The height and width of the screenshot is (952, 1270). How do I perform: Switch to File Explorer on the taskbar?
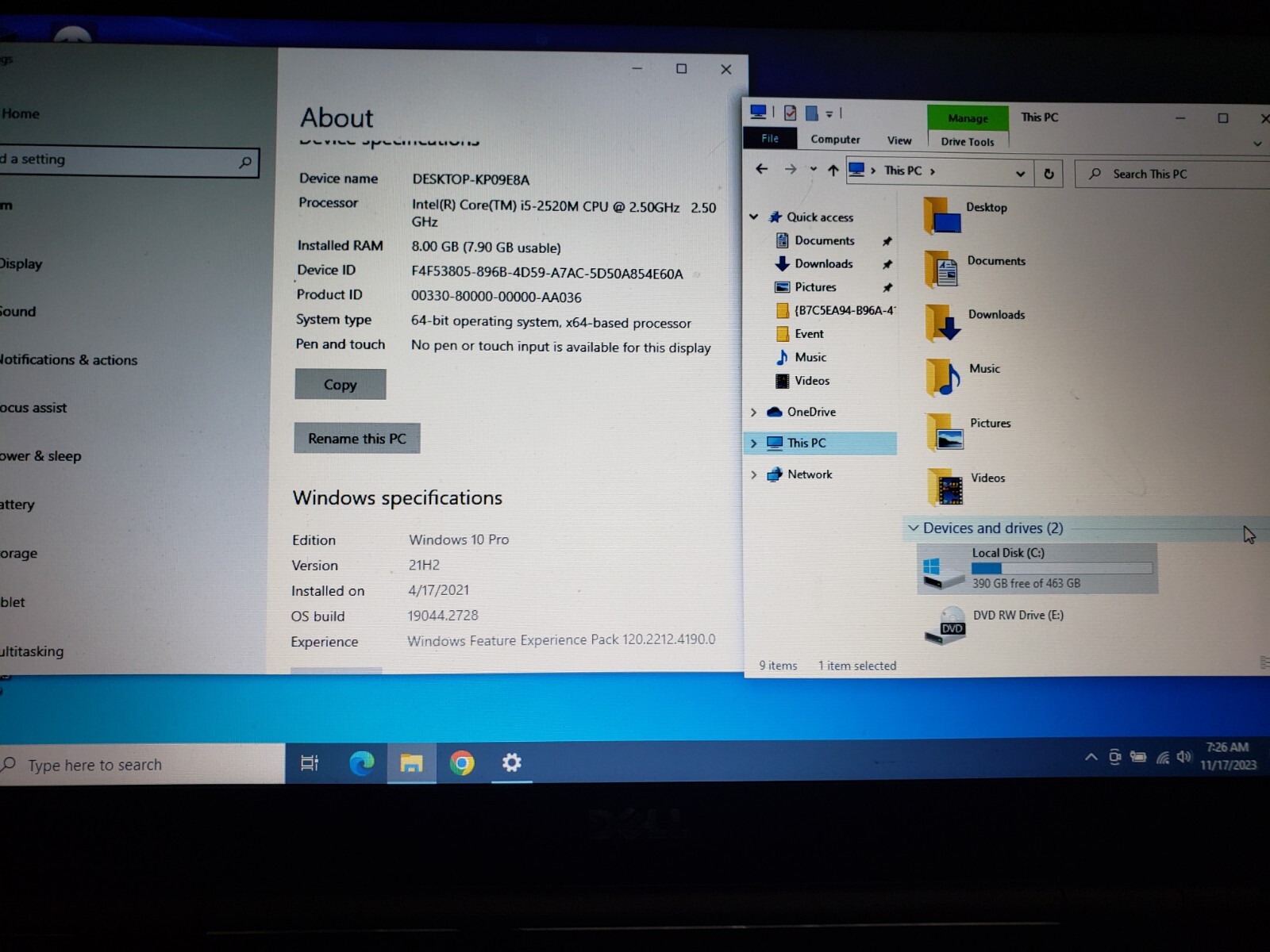[x=411, y=763]
